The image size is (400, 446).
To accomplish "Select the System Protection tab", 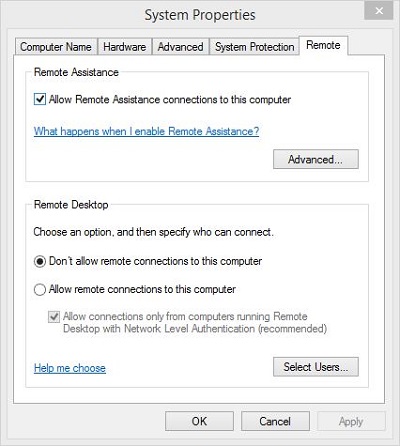I will [x=254, y=47].
